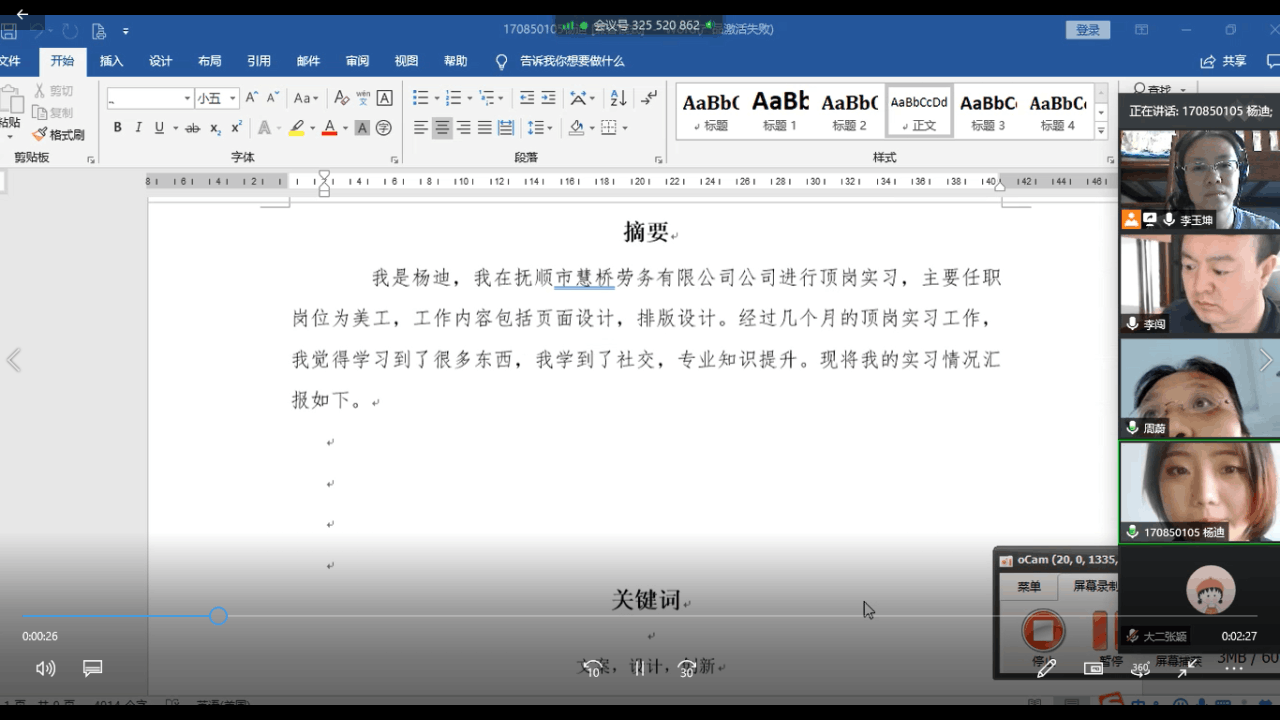Switch to the 布局 (Layout) tab
The width and height of the screenshot is (1280, 720).
(210, 61)
